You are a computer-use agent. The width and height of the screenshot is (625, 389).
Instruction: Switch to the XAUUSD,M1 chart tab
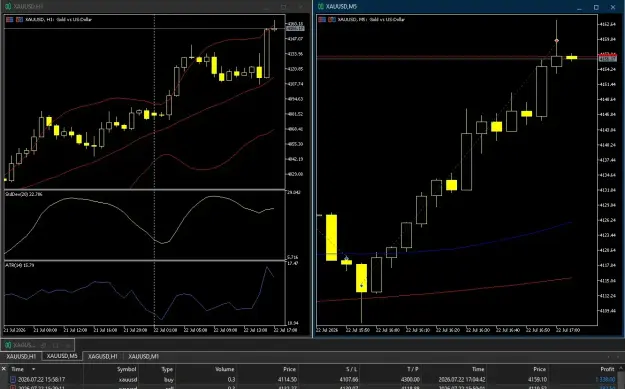click(143, 356)
